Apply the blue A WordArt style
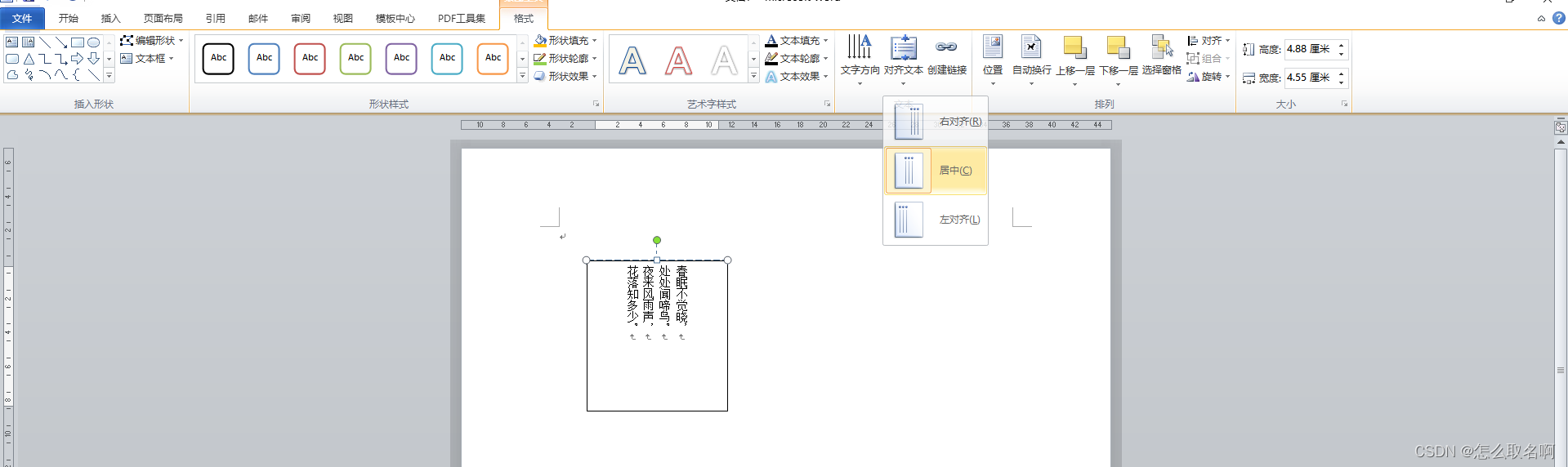This screenshot has width=1568, height=467. pos(632,60)
